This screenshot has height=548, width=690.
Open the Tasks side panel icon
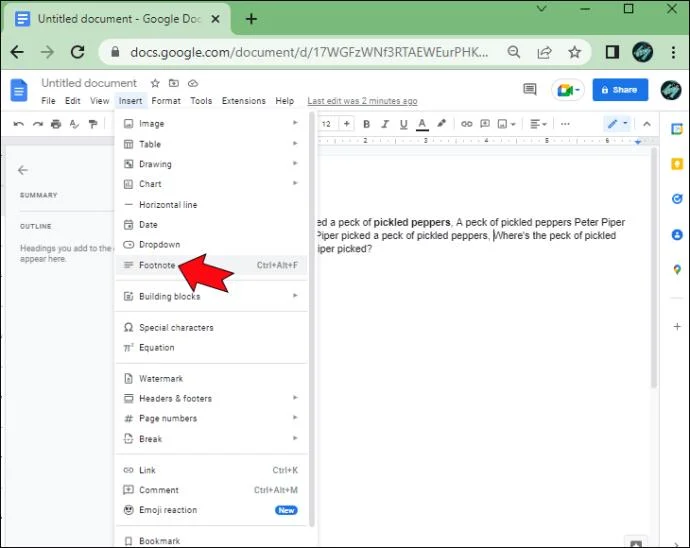point(677,199)
